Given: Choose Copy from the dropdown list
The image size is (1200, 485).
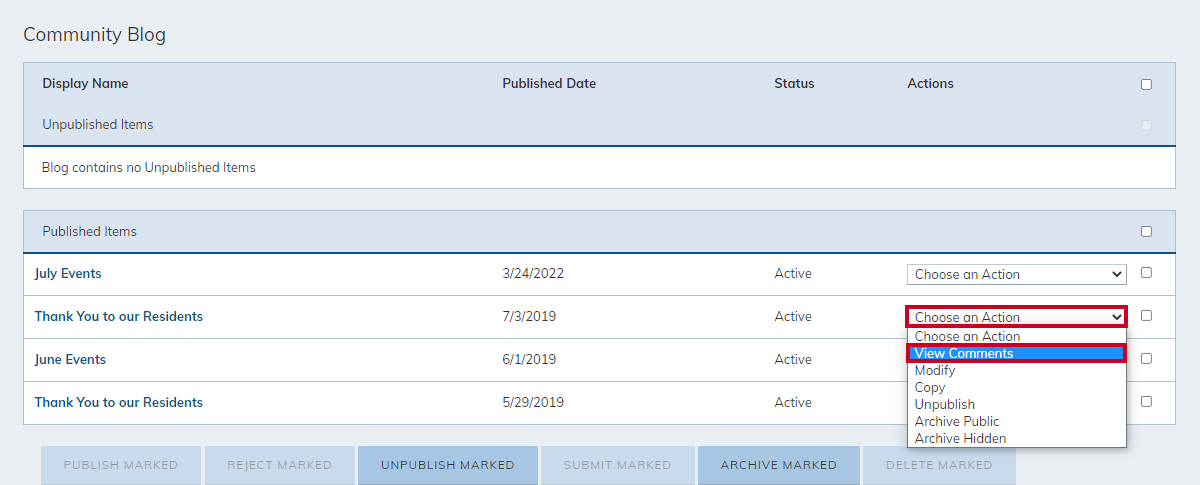Looking at the screenshot, I should point(1016,387).
